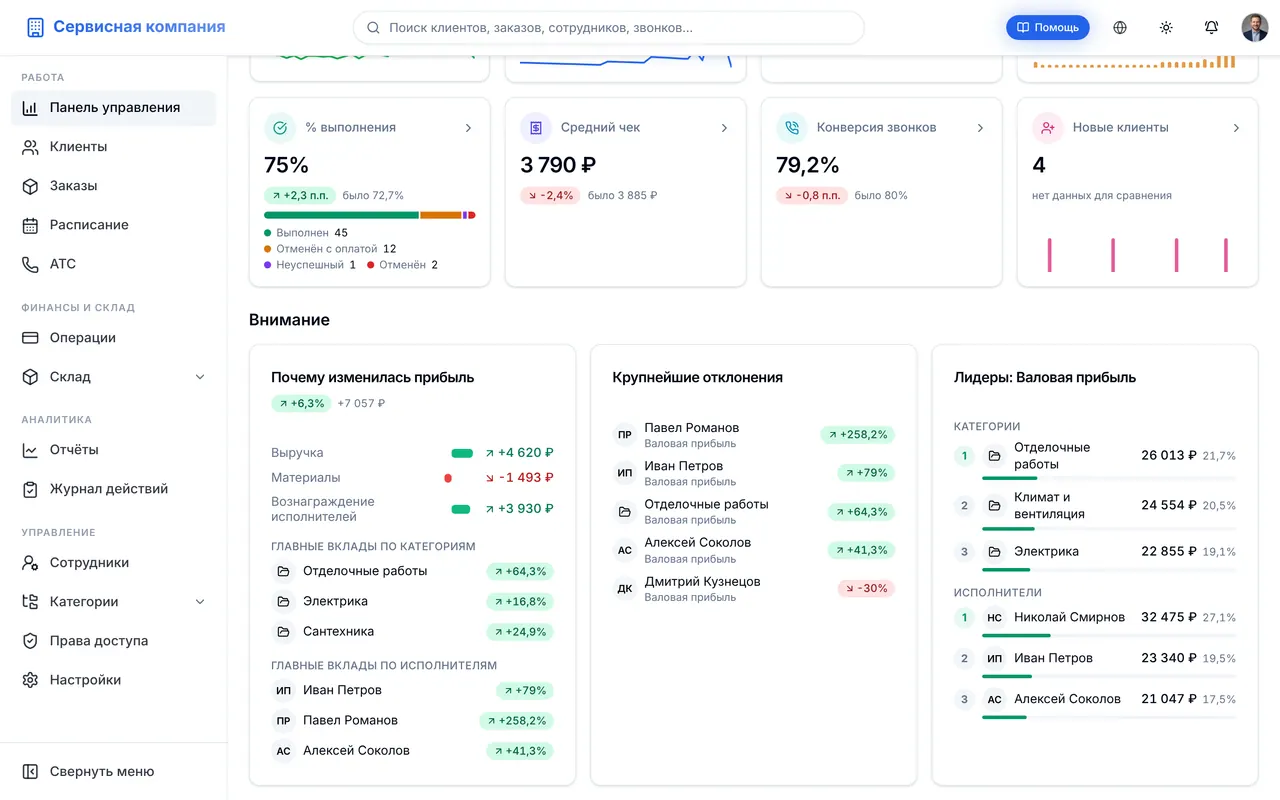Open Сотрудники menu item
This screenshot has height=800, width=1280.
(x=113, y=563)
